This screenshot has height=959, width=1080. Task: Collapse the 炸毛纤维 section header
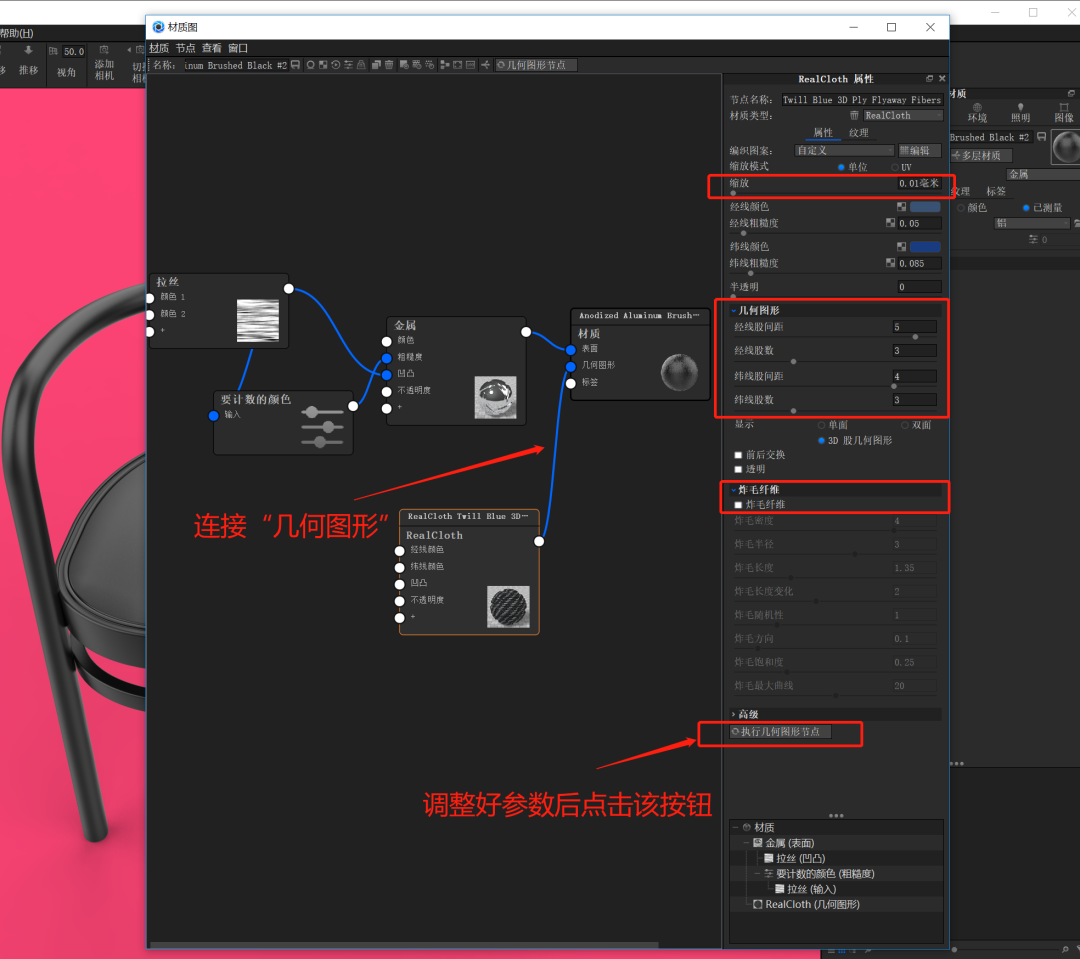[x=734, y=490]
